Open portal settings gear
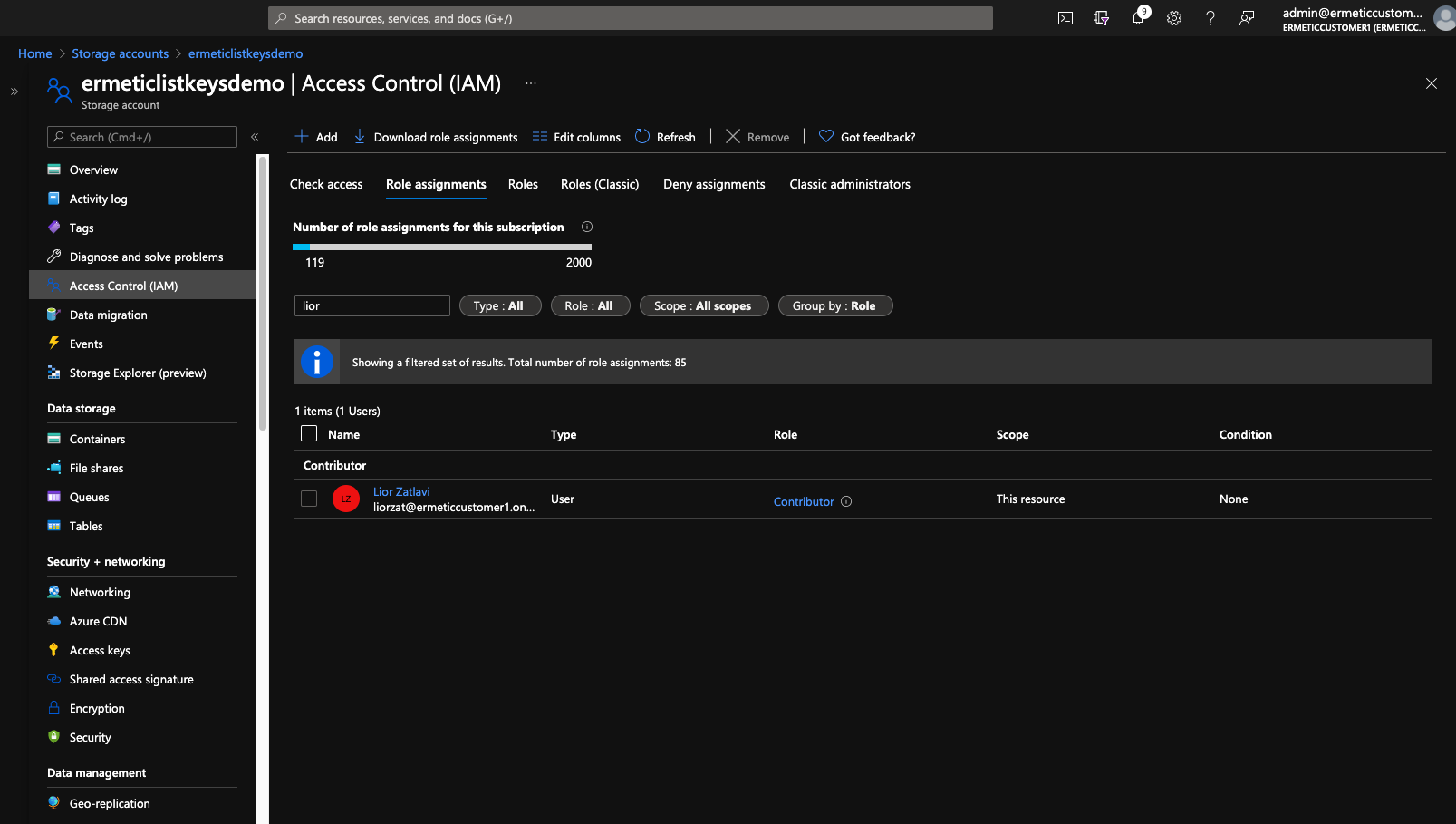This screenshot has height=824, width=1456. point(1174,18)
